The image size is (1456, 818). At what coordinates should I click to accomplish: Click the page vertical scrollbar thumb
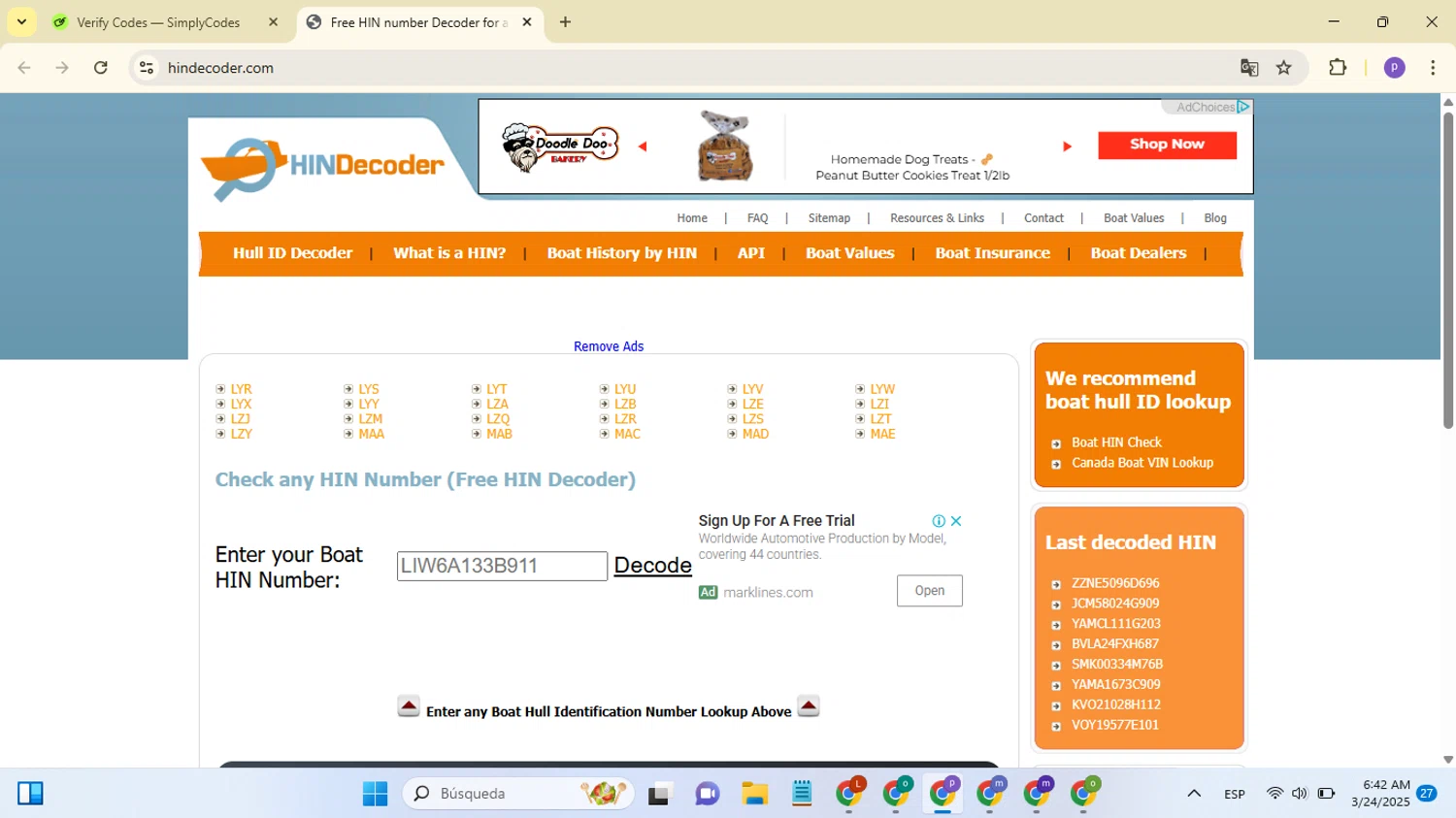pyautogui.click(x=1448, y=270)
